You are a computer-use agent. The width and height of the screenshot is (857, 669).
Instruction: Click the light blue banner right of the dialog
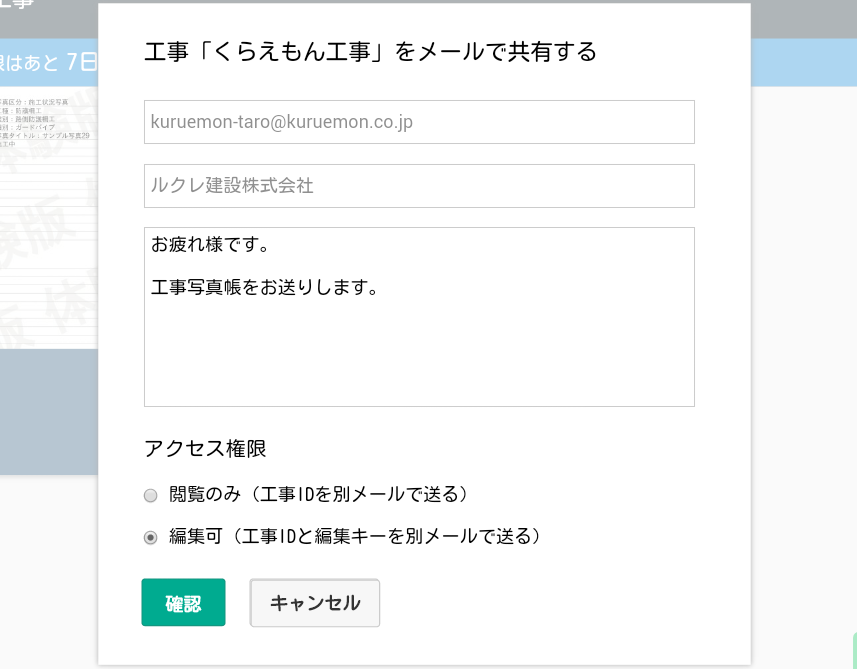tap(803, 62)
